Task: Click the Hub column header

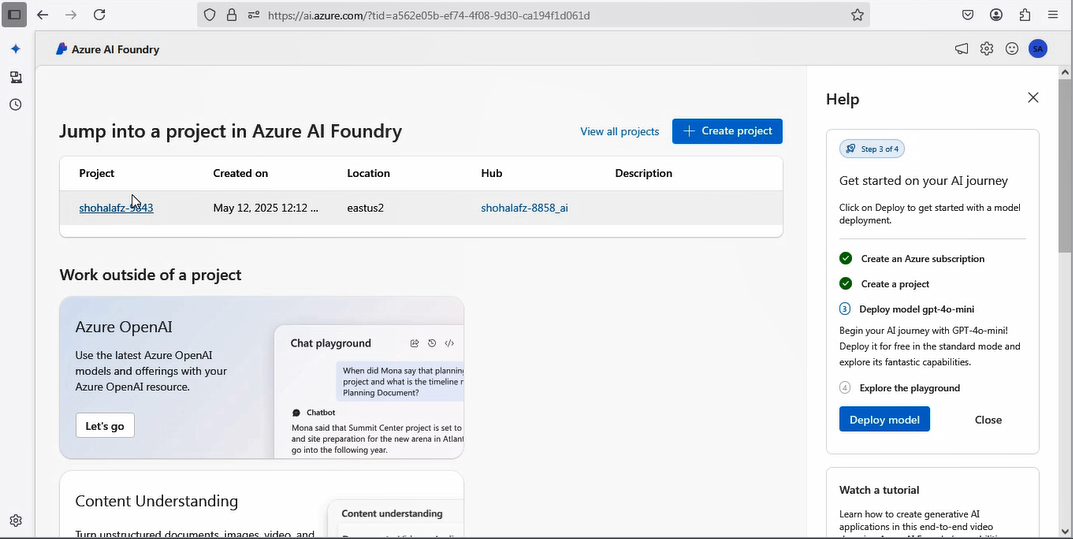Action: [x=491, y=173]
